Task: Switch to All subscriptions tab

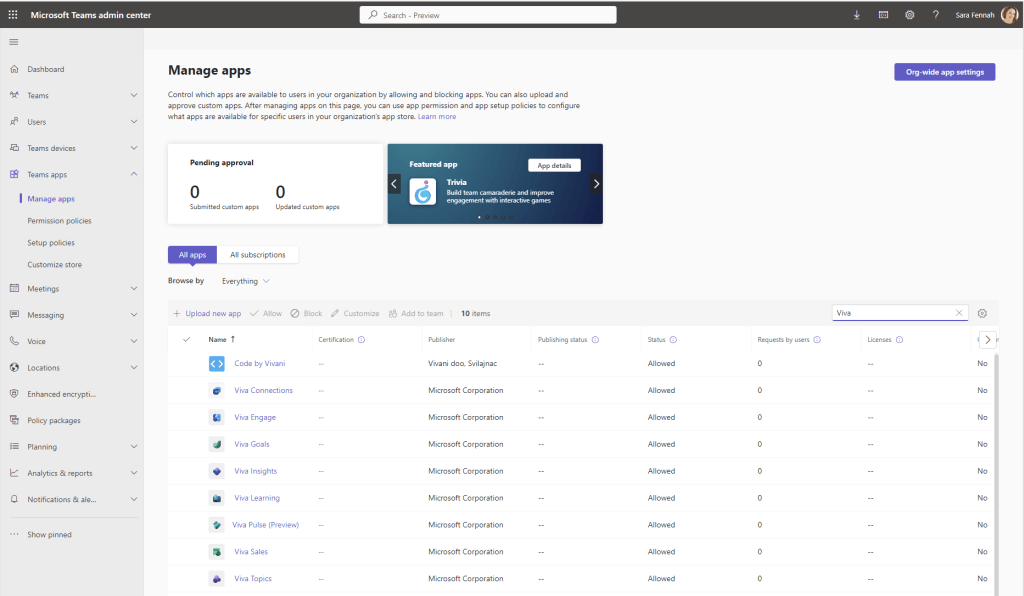Action: [x=258, y=255]
